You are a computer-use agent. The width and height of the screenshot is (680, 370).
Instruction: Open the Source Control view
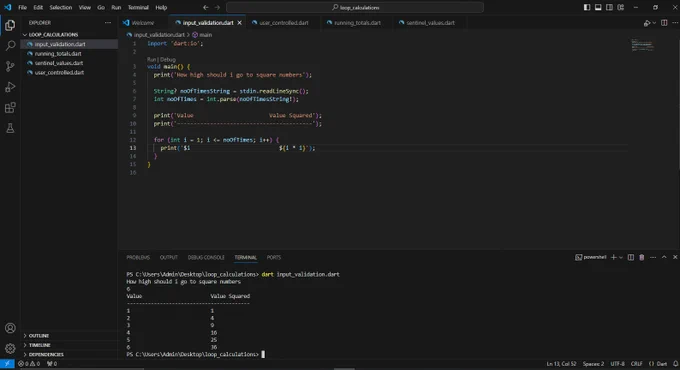pos(10,66)
